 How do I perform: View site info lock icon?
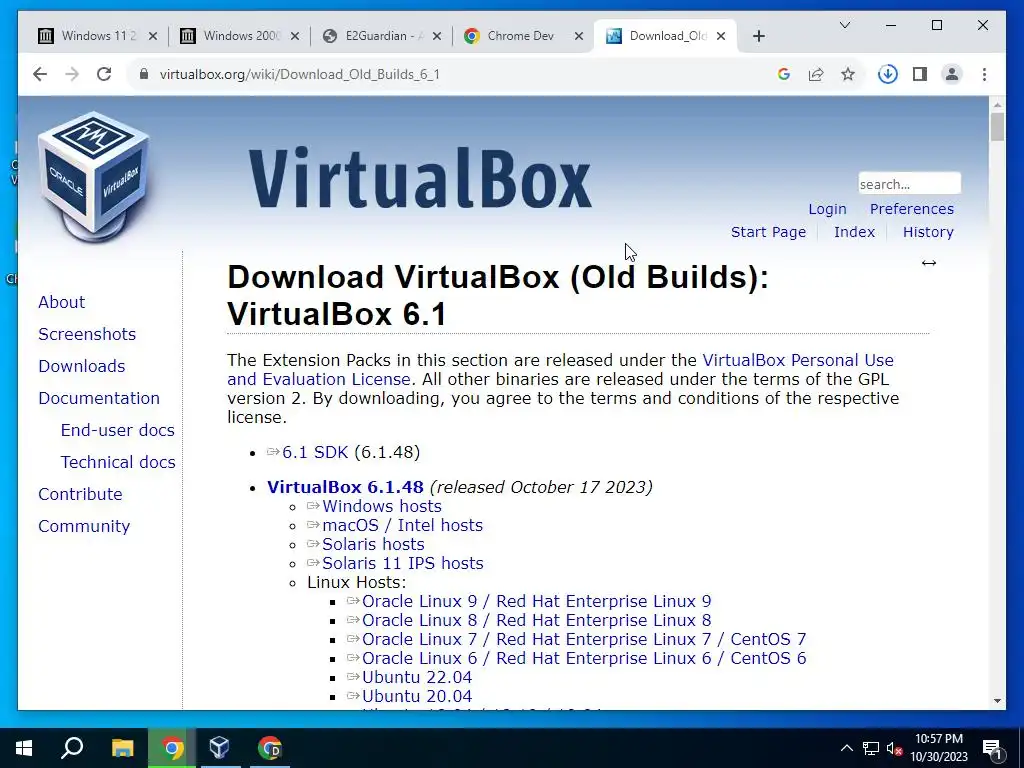tap(144, 74)
